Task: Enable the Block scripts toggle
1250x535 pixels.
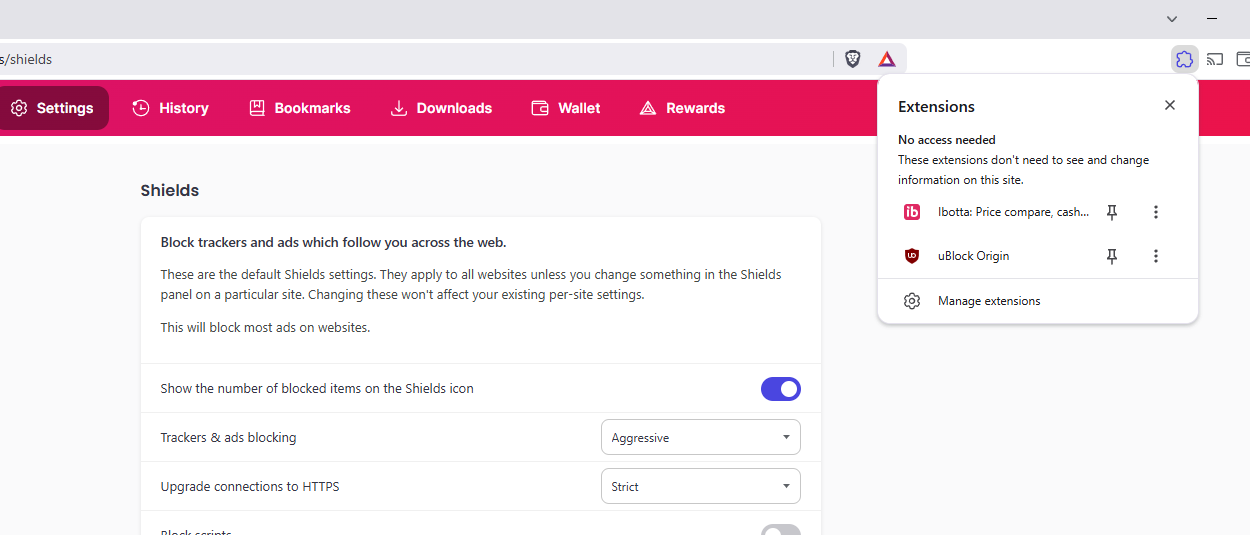Action: [x=780, y=531]
